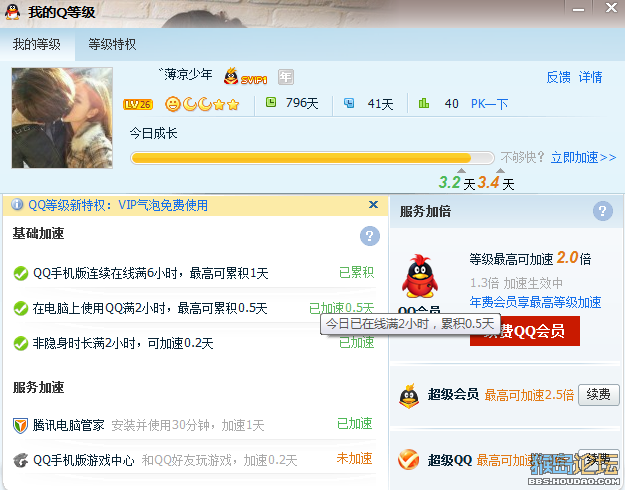The image size is (625, 490).
Task: Open QQ等级新特权 VIP气泡免费使用 notice
Action: [118, 205]
